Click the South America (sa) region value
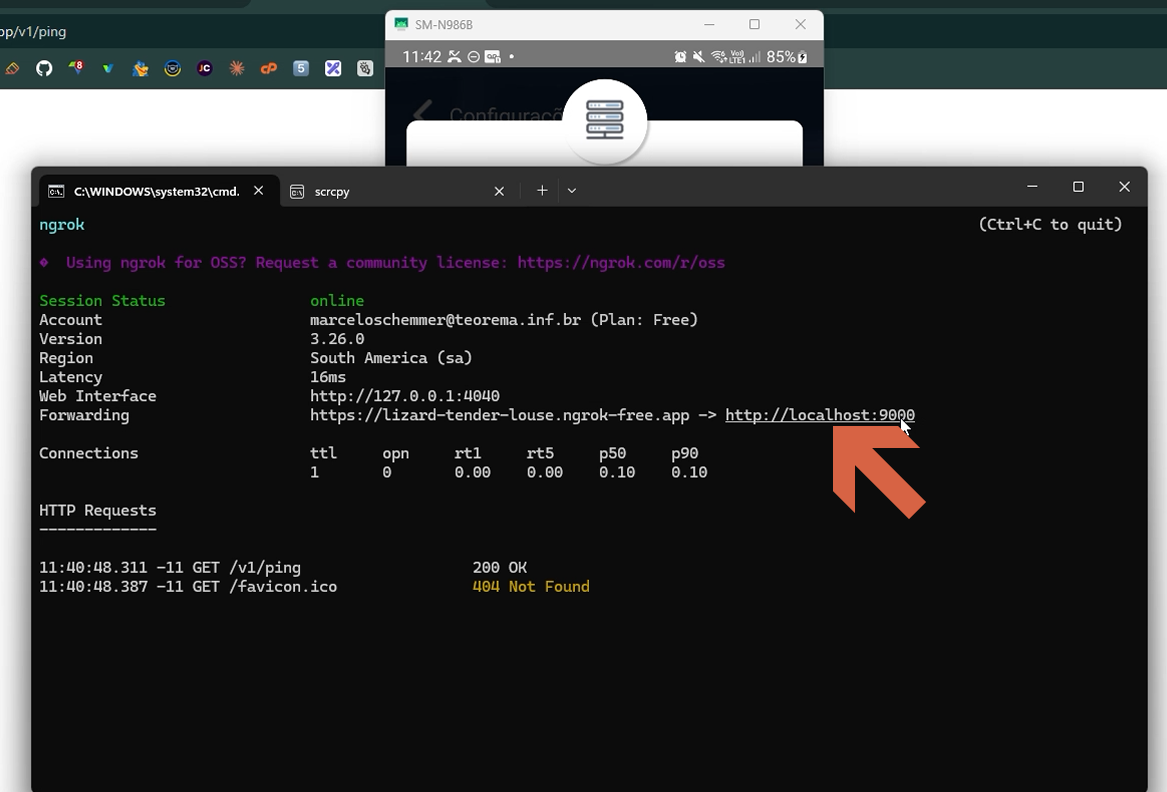The height and width of the screenshot is (792, 1167). 391,358
